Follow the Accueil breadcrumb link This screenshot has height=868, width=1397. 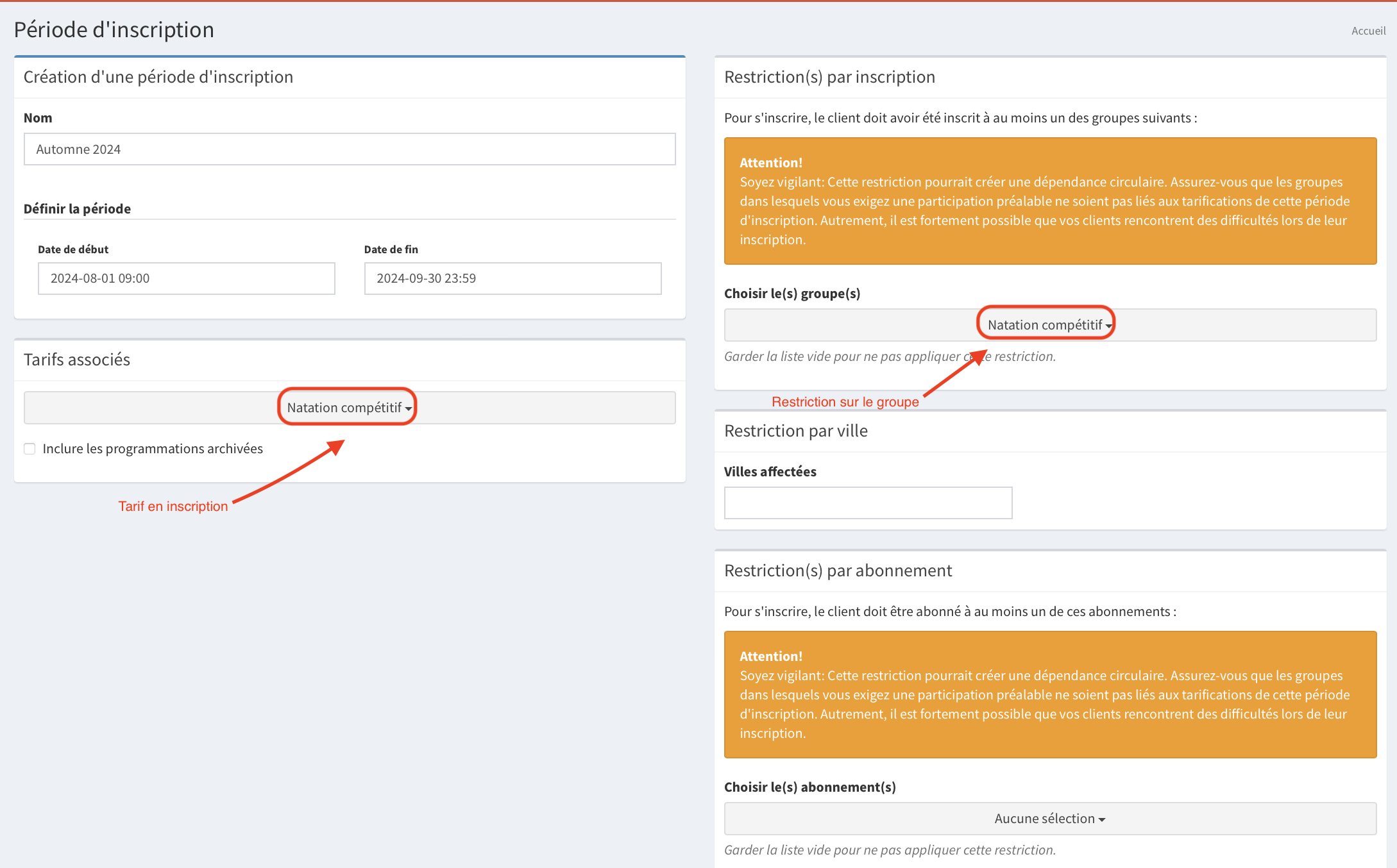click(1368, 31)
